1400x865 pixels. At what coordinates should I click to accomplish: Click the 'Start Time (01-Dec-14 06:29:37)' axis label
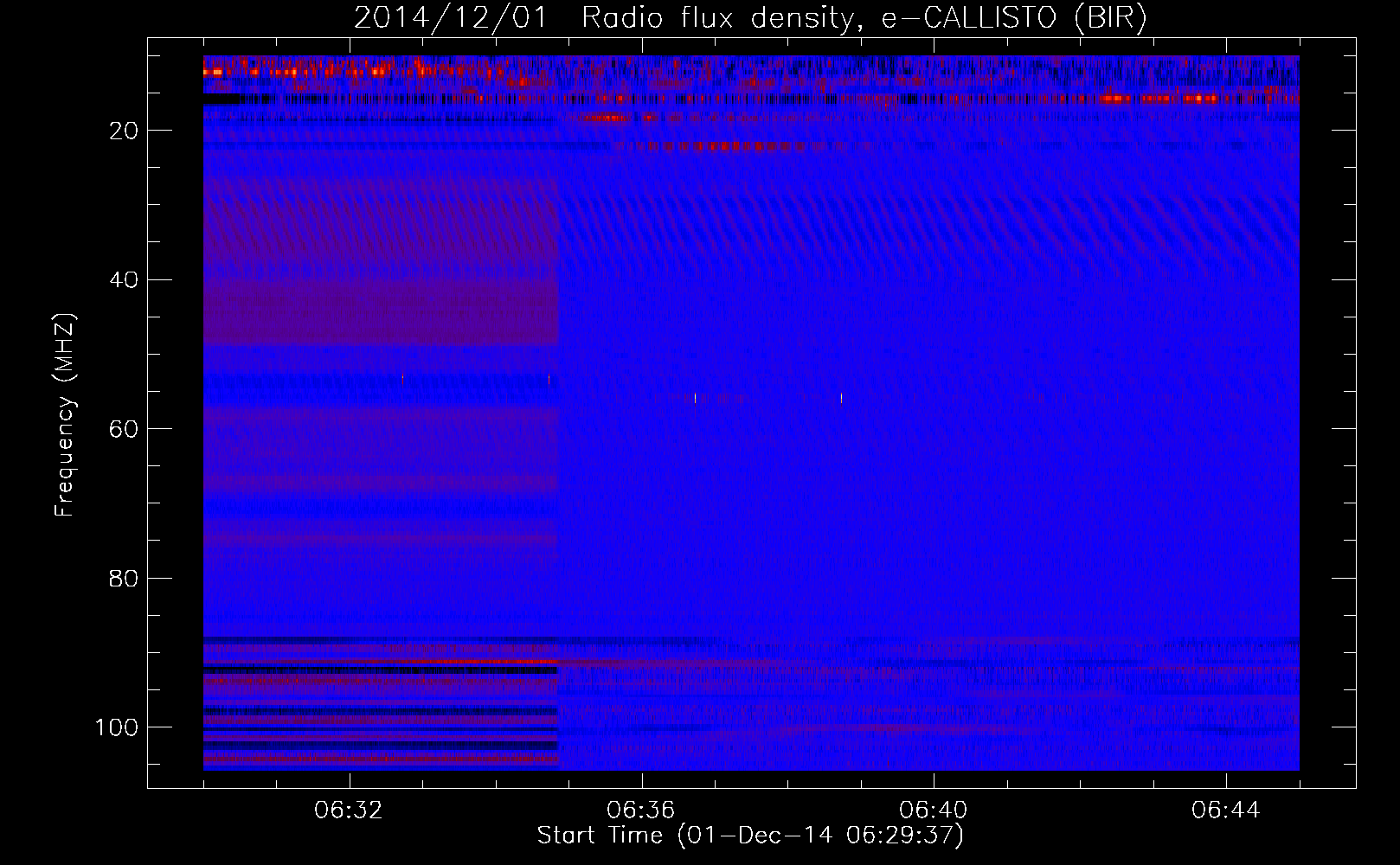coord(750,836)
